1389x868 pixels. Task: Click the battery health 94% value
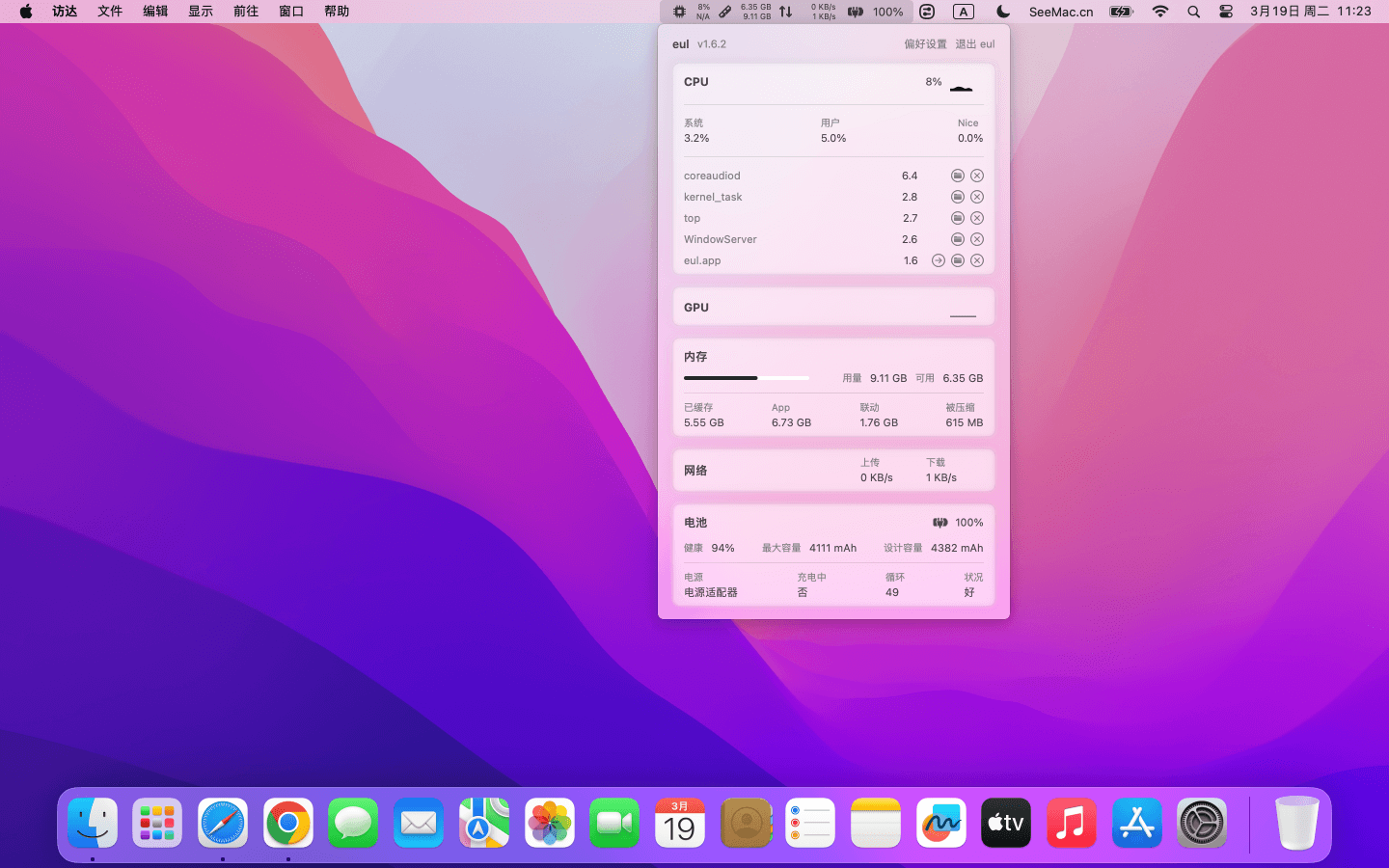[x=722, y=548]
